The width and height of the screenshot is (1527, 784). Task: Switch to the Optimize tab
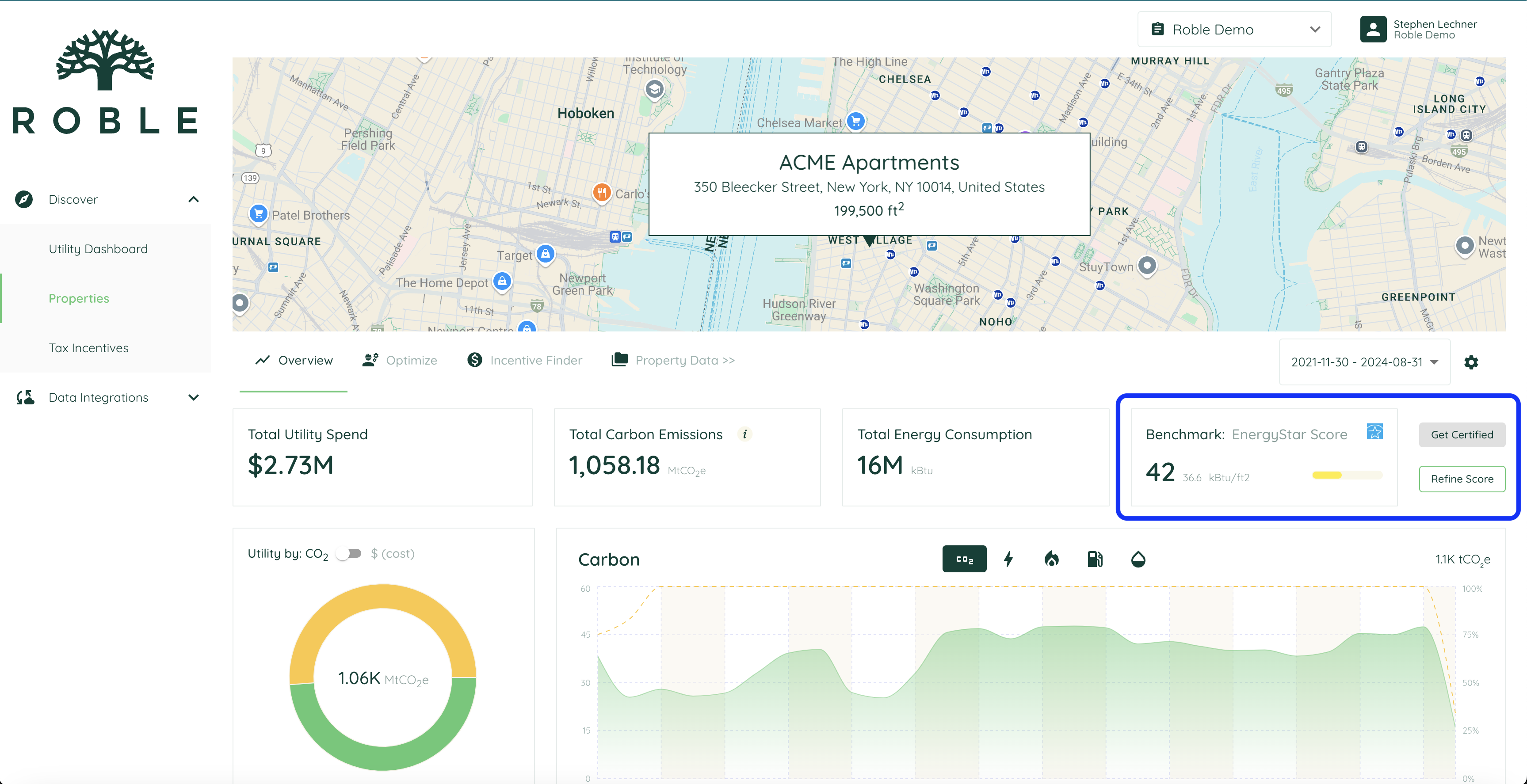point(412,360)
